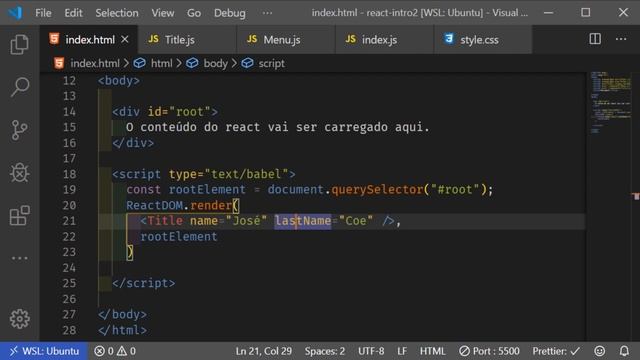The width and height of the screenshot is (640, 360).
Task: Change indentation via Spaces: 2
Action: pos(324,351)
